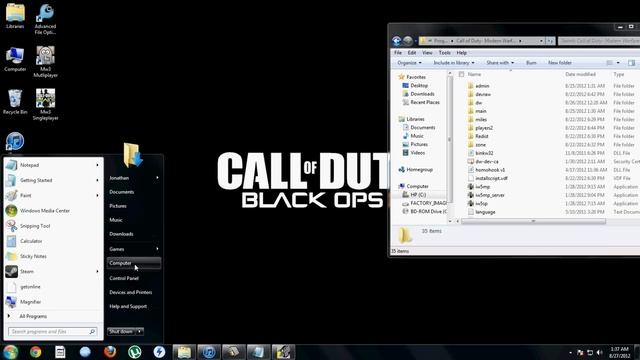Open the Shut down options arrow
This screenshot has height=360, width=640.
coord(140,331)
